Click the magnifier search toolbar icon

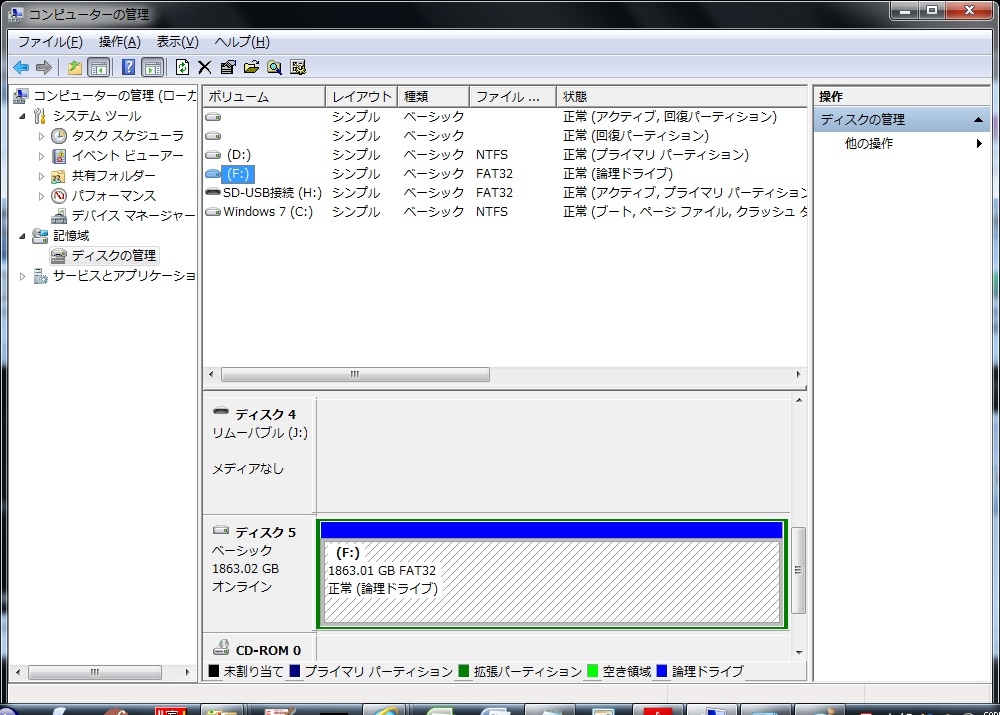[274, 67]
